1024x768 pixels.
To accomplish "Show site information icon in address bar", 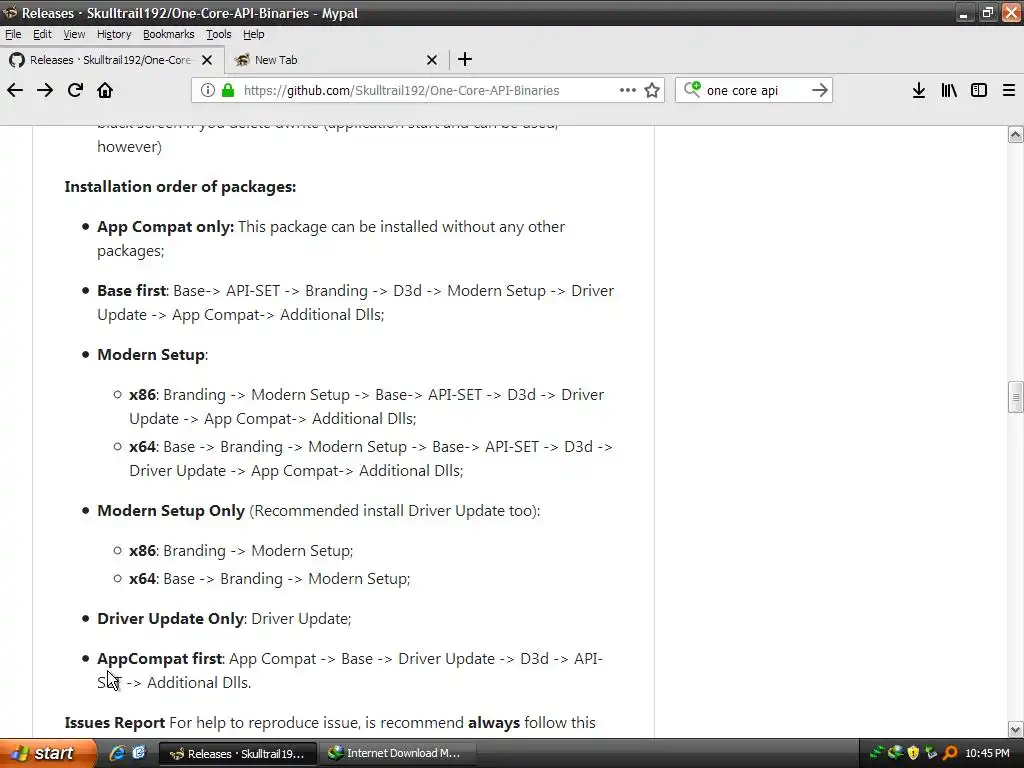I will (208, 90).
